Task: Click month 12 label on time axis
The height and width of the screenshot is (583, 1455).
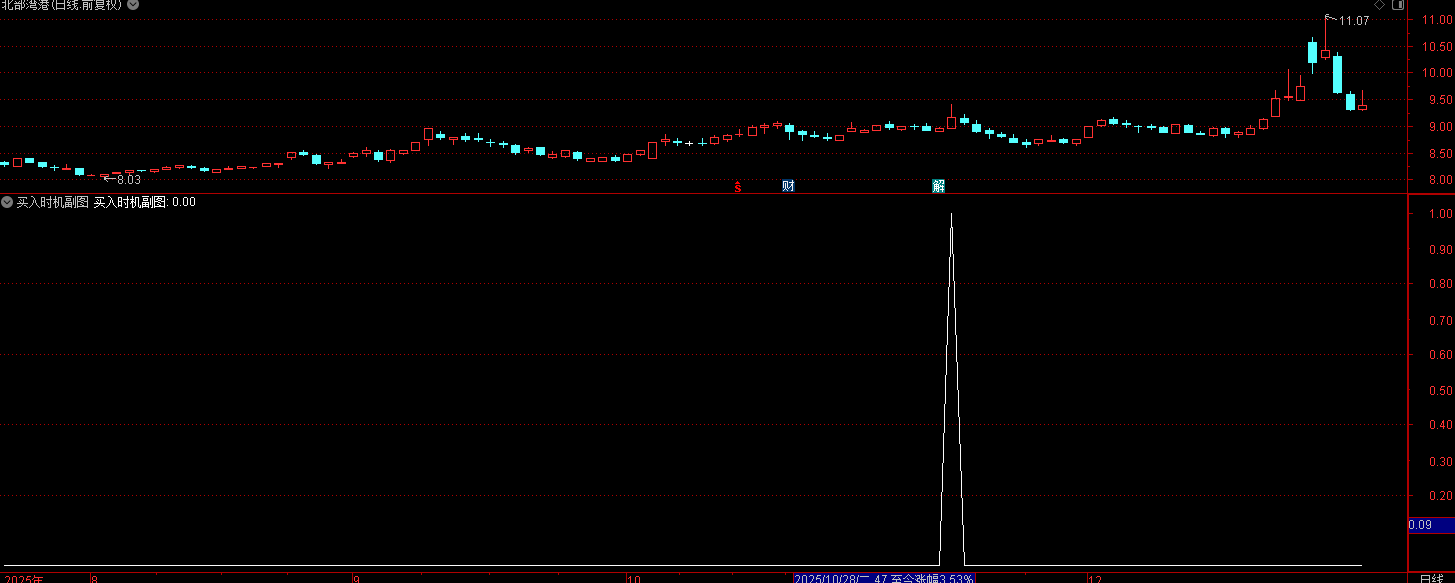Action: click(1095, 578)
